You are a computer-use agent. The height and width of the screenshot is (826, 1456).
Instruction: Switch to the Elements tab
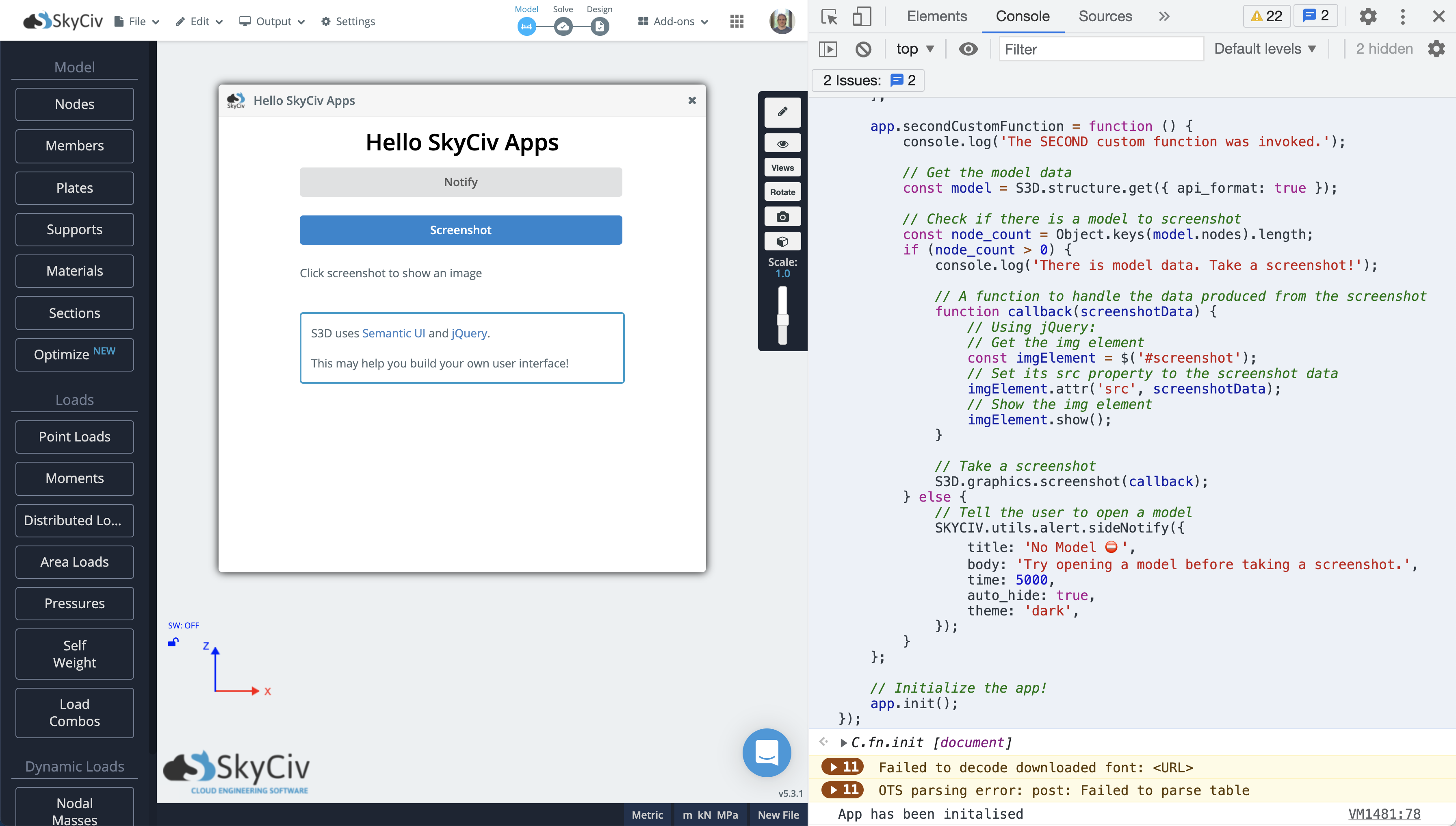click(x=937, y=16)
